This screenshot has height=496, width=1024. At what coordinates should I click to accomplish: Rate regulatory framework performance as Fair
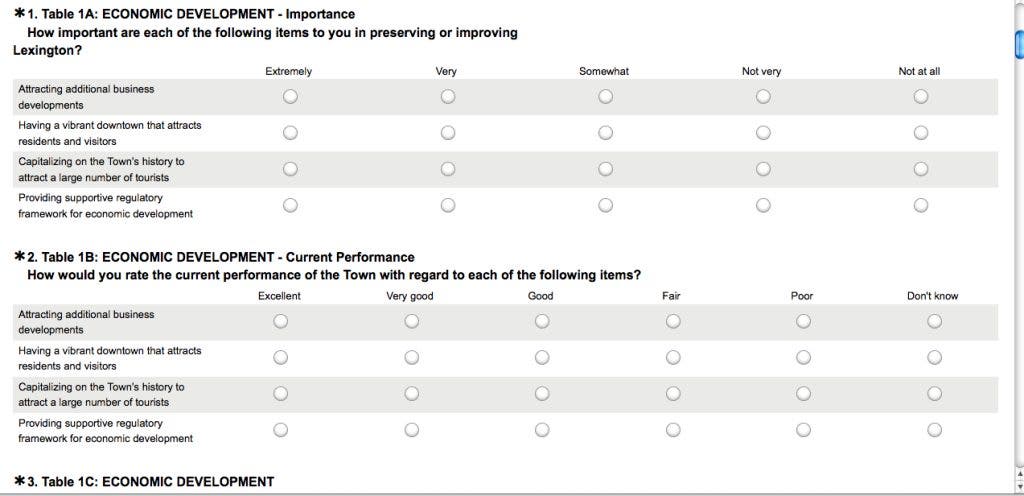coord(673,430)
